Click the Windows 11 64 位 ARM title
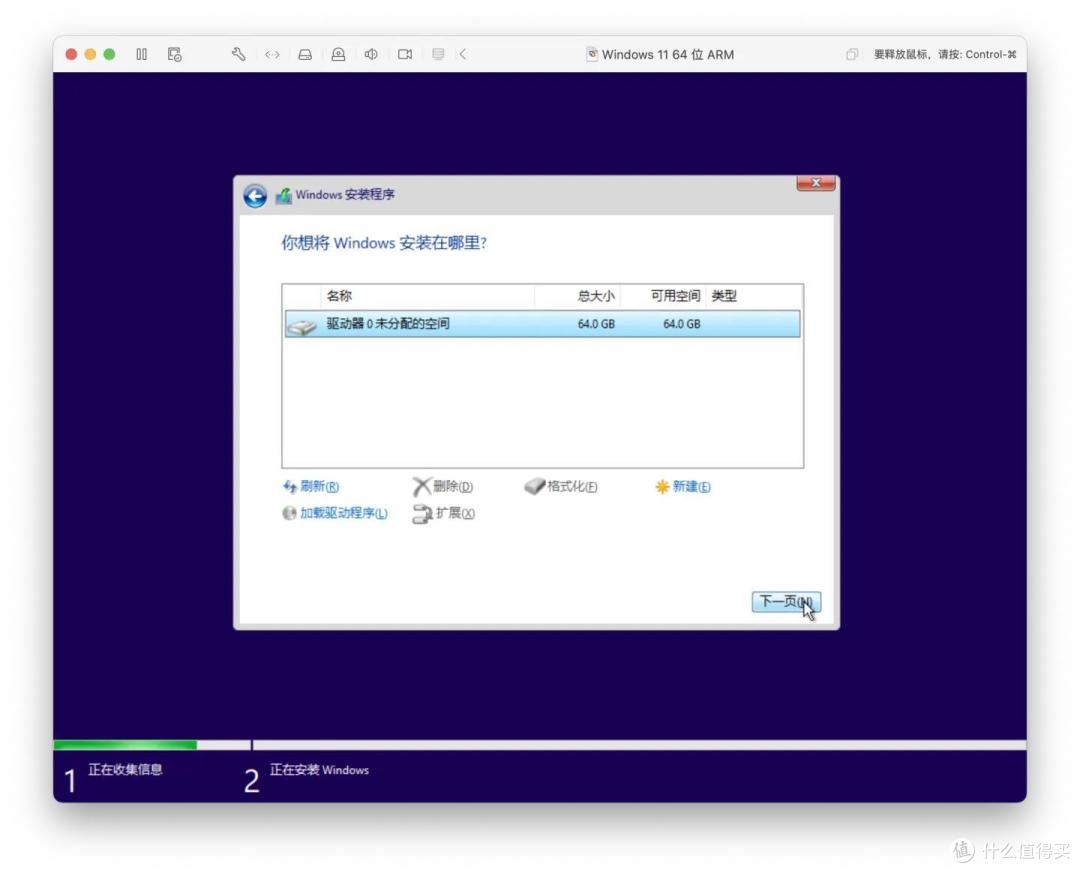Image resolution: width=1080 pixels, height=873 pixels. 667,54
